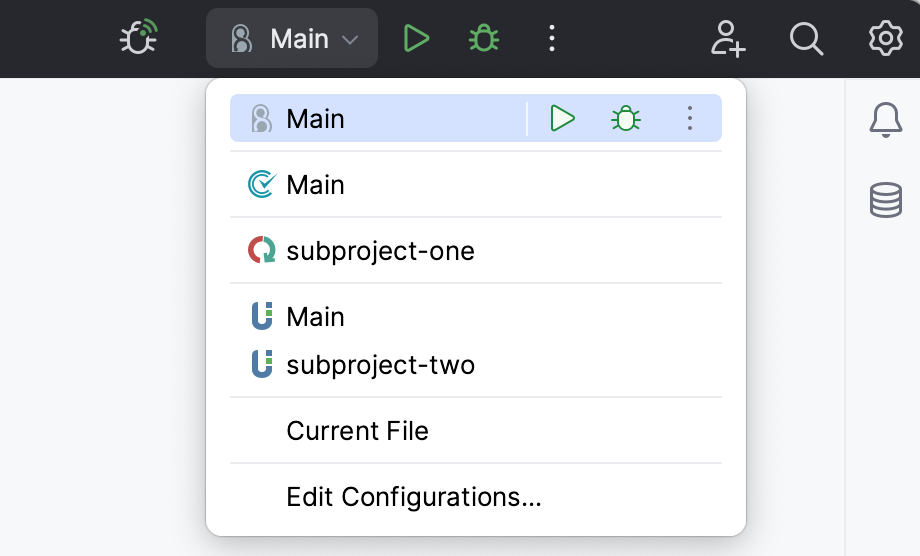The width and height of the screenshot is (920, 556).
Task: Click the bug listener icon in toolbar
Action: pyautogui.click(x=139, y=39)
